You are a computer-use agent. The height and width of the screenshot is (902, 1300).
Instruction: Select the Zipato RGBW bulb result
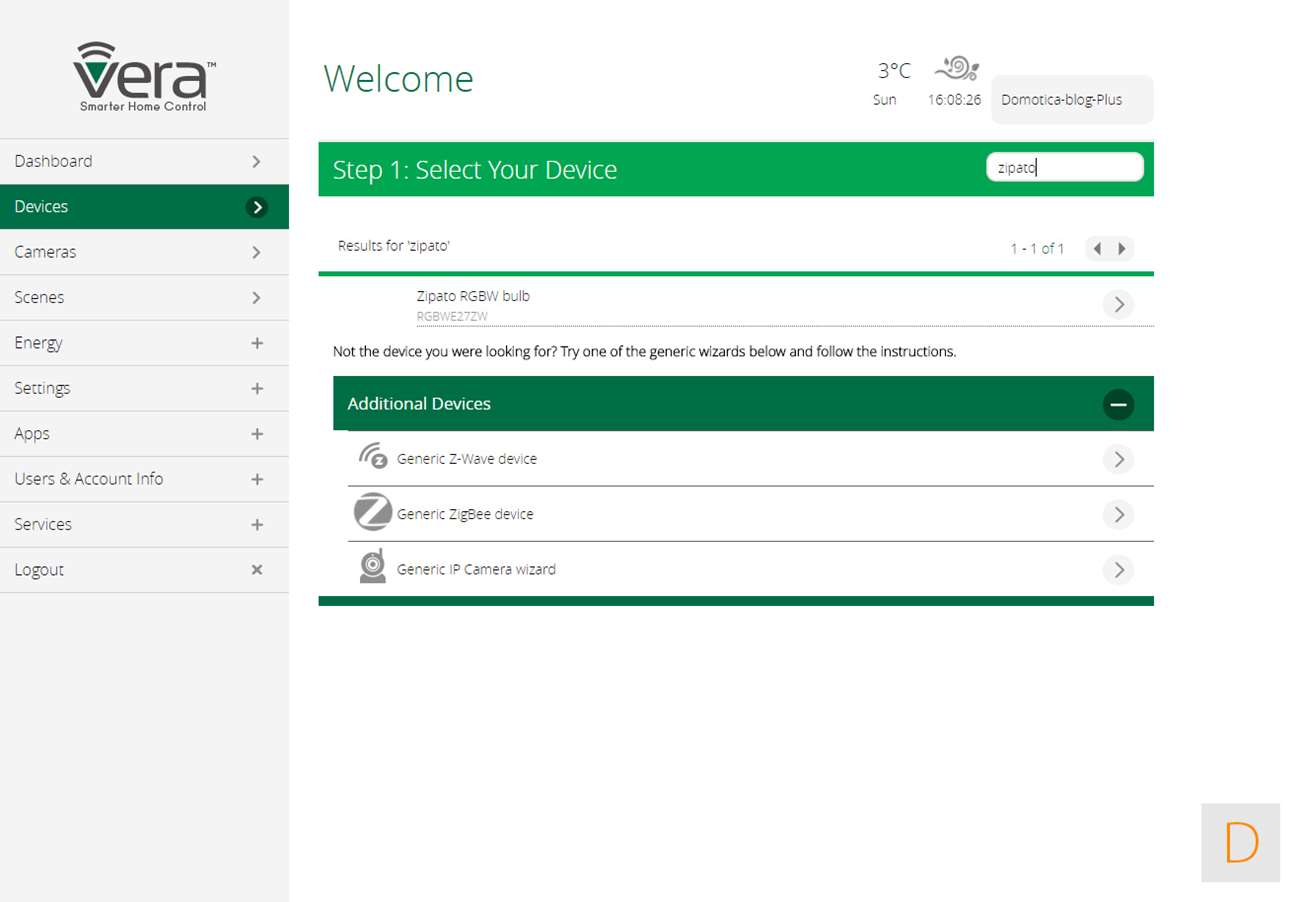click(473, 296)
